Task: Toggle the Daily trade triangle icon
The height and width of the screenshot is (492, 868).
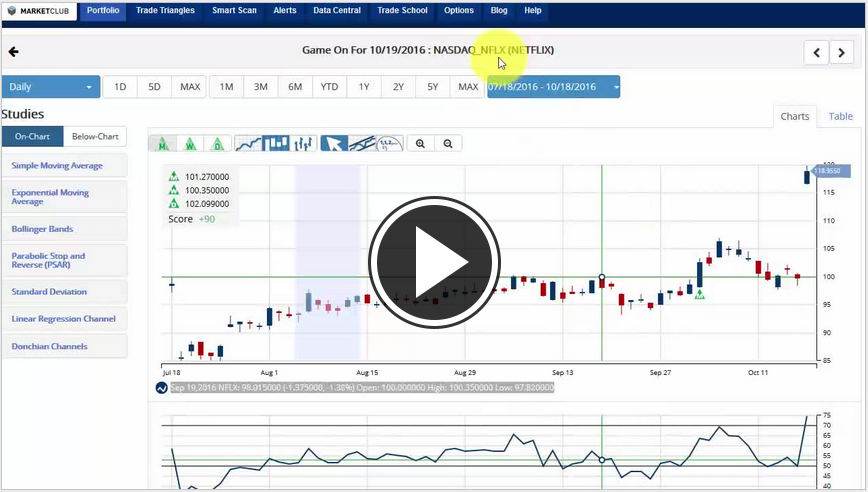Action: coord(218,143)
